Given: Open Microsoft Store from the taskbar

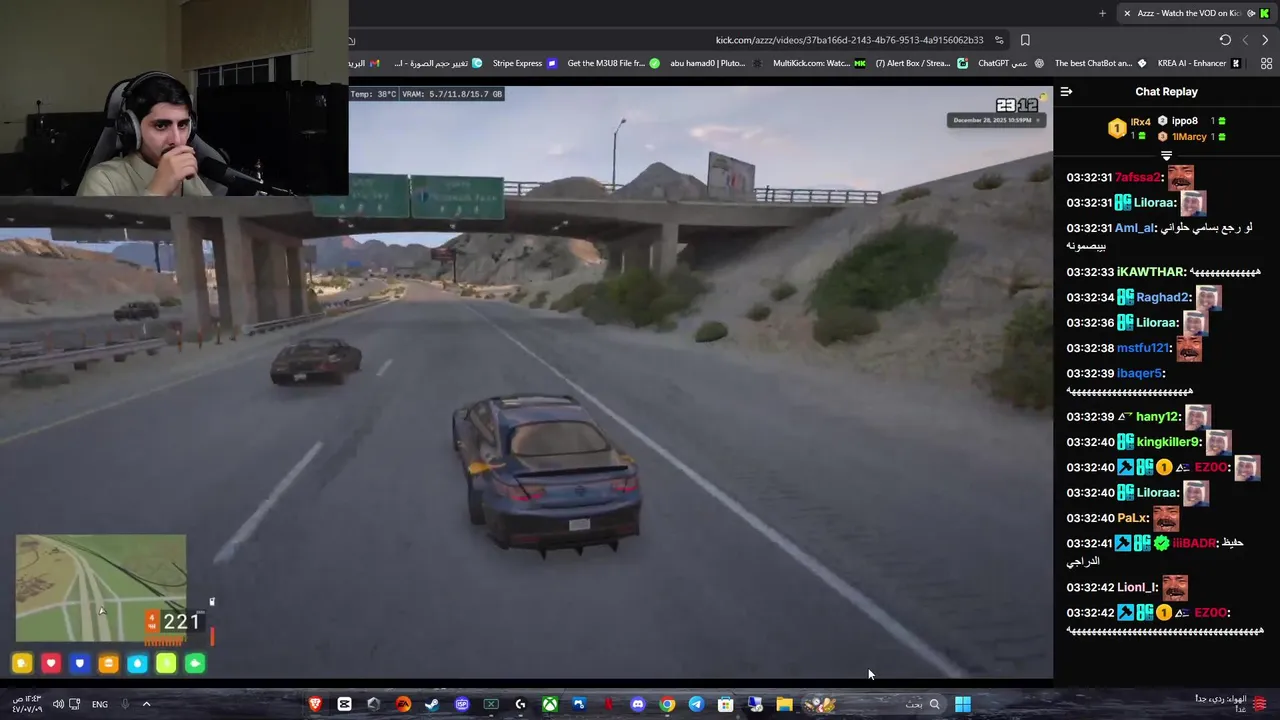Looking at the screenshot, I should pos(726,704).
